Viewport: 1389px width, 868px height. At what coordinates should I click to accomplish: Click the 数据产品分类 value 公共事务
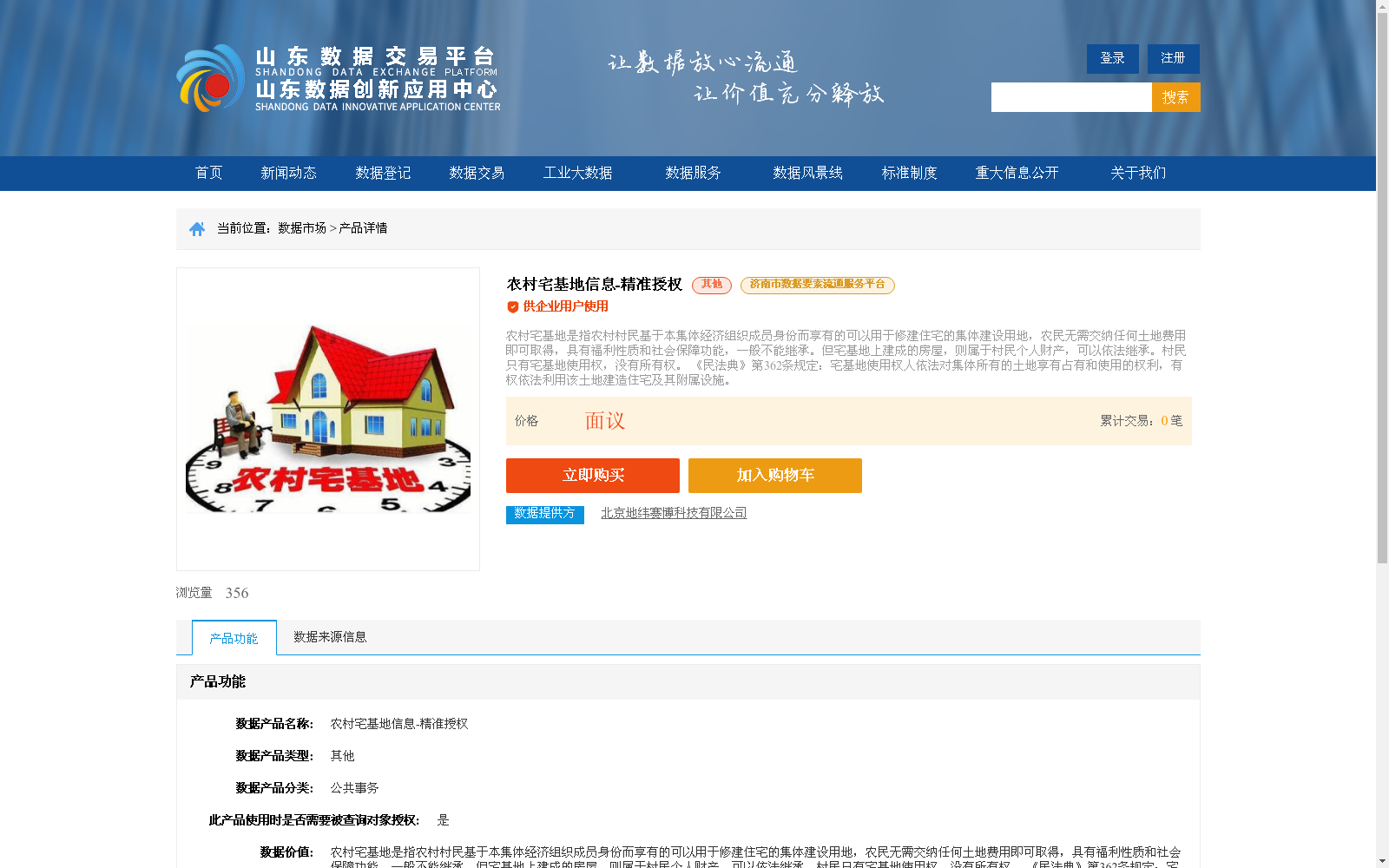(354, 788)
